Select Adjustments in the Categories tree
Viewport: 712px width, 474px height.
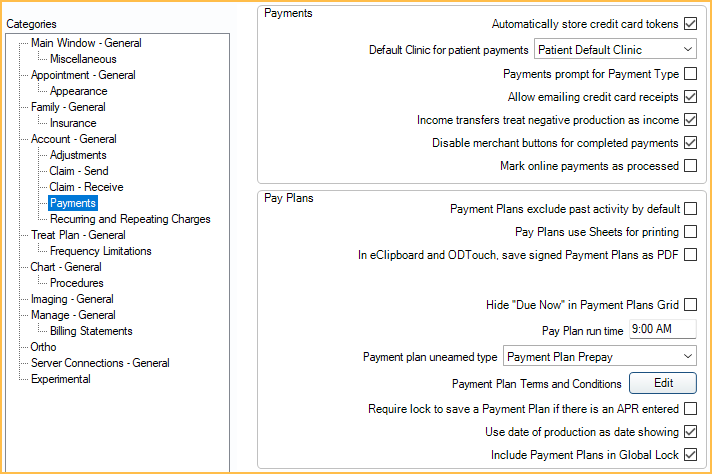77,155
